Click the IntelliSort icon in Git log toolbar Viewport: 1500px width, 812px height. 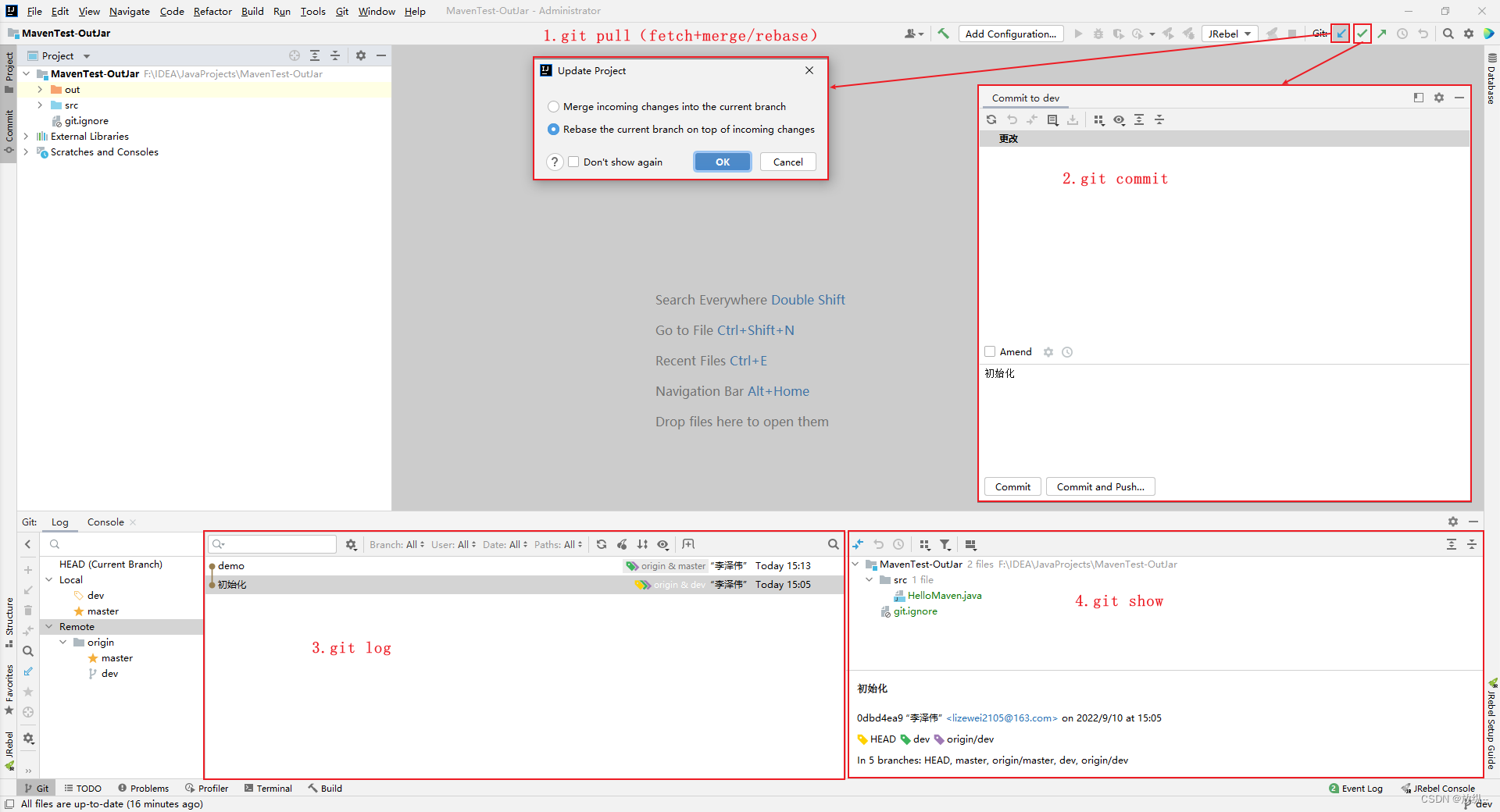[x=642, y=544]
